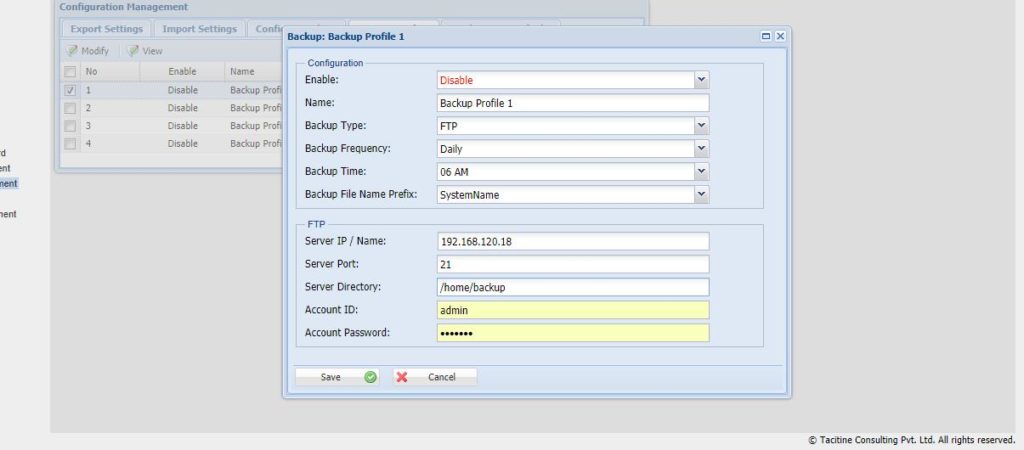Toggle the select-all checkbox in table header
Image resolution: width=1024 pixels, height=450 pixels.
[x=70, y=72]
